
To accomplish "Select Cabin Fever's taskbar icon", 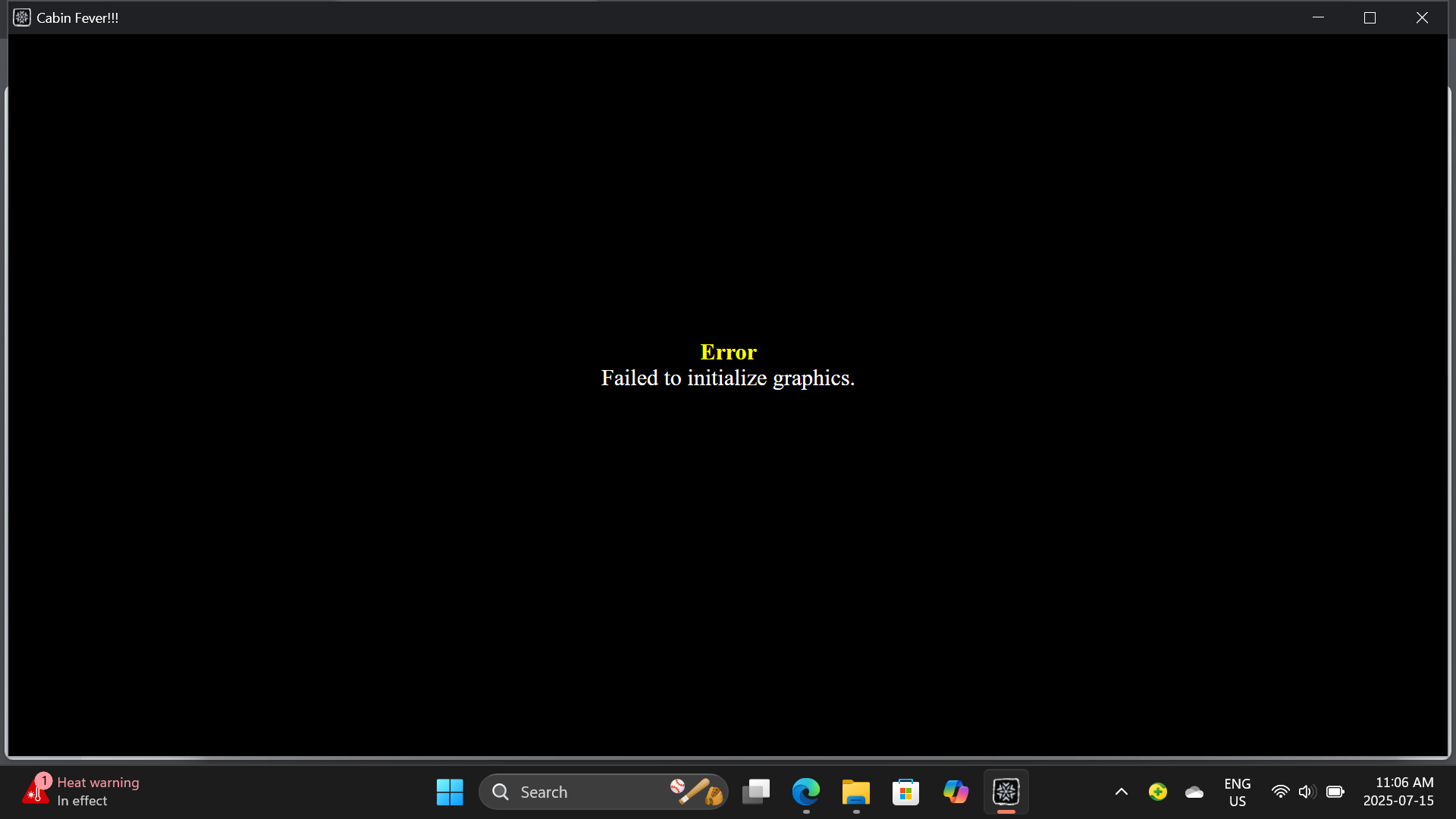I will (1006, 792).
